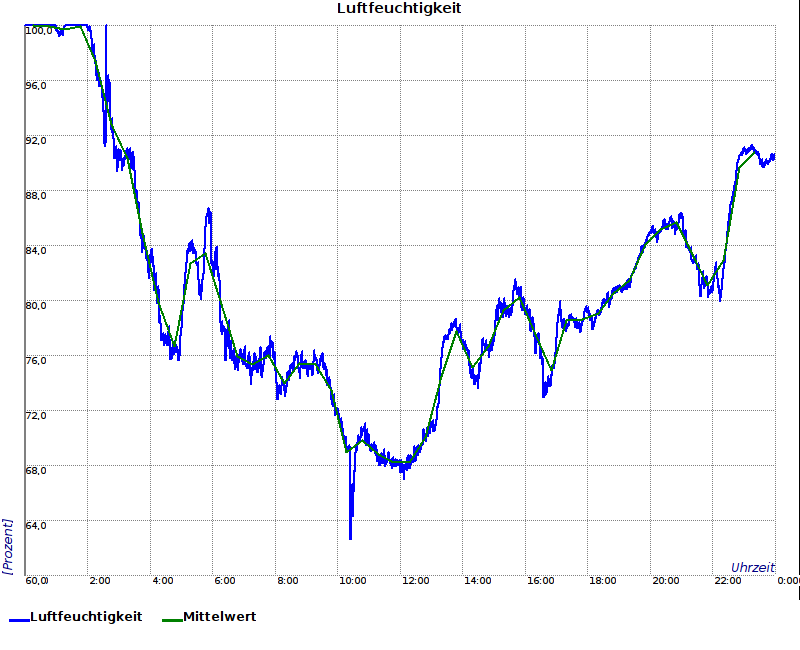Click the 8:00 time tick label
The width and height of the screenshot is (800, 650).
coord(288,581)
